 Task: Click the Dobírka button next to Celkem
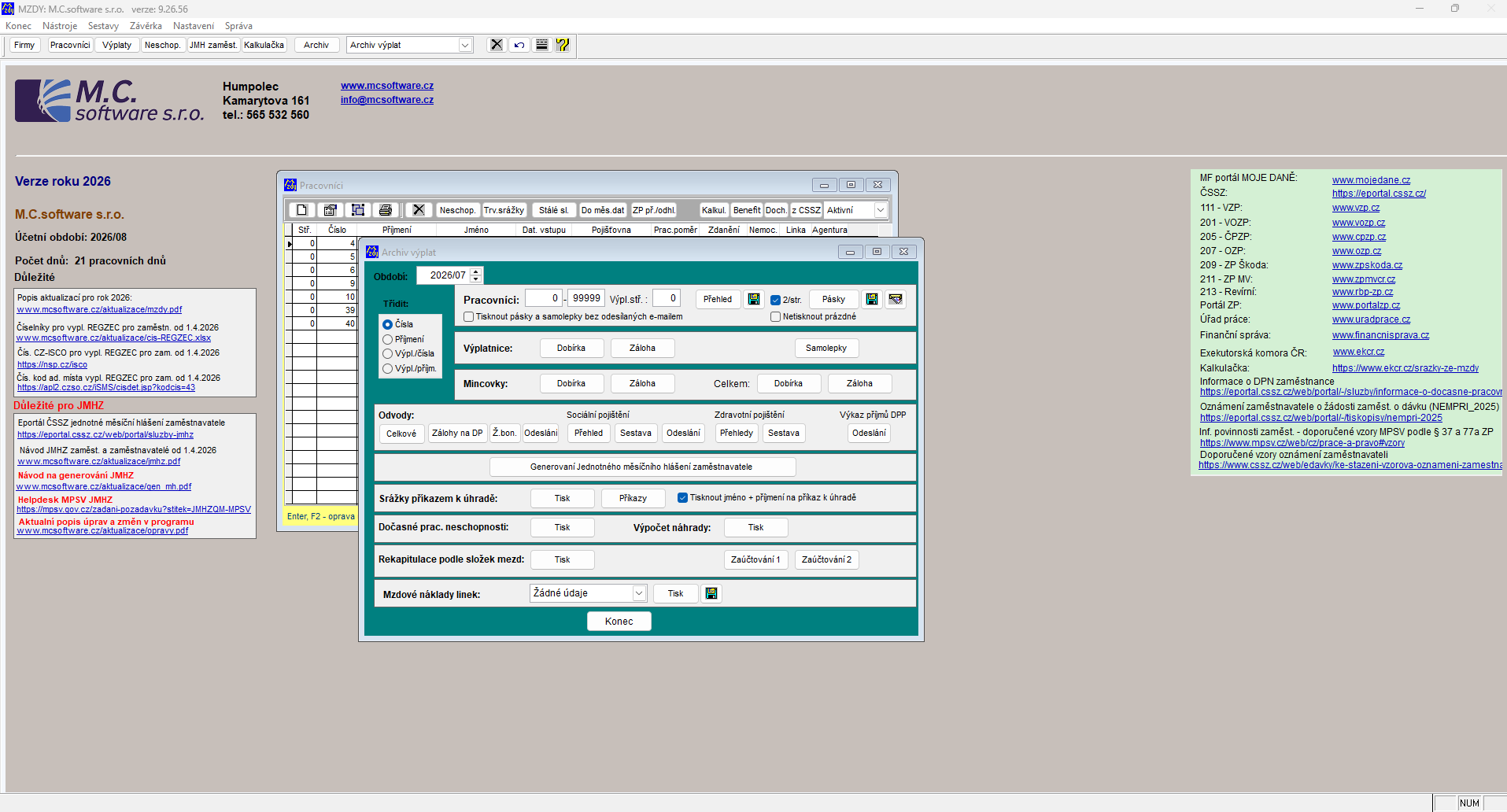point(789,383)
